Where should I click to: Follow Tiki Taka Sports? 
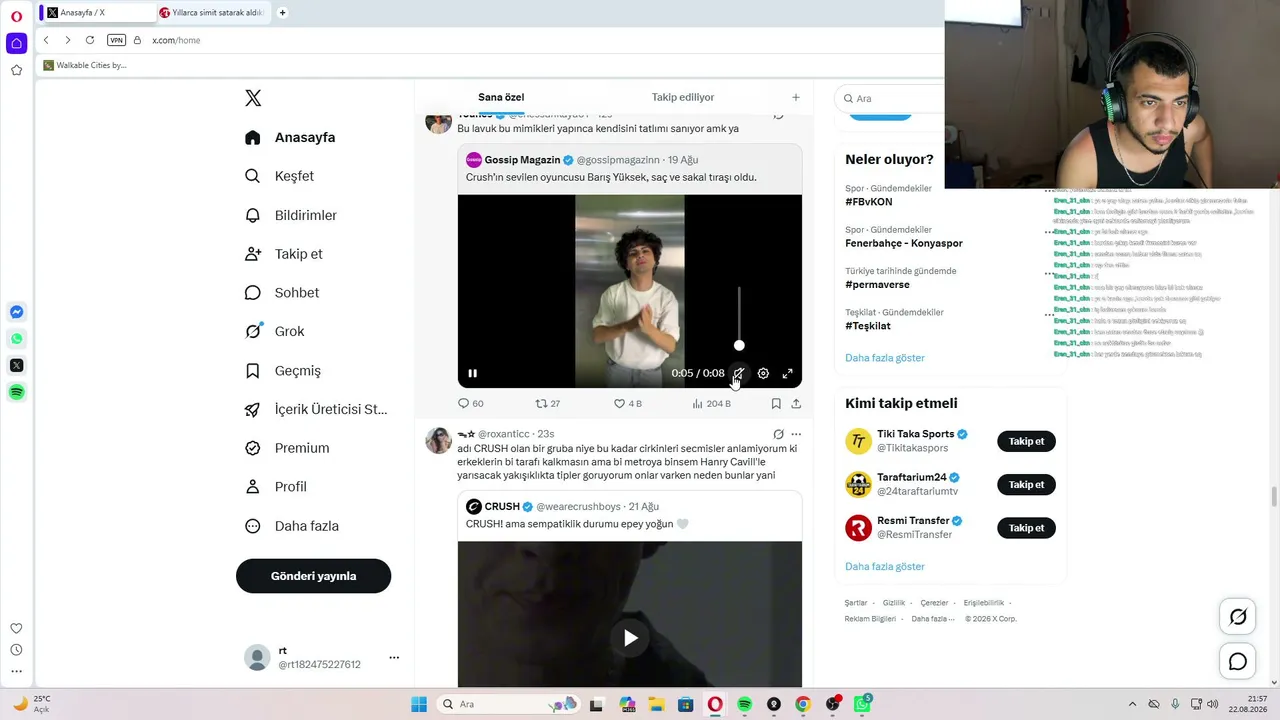click(1026, 441)
